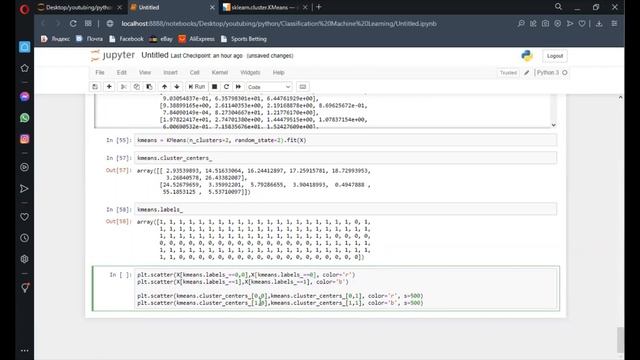Open the Kernel menu
Viewport: 640px width, 360px height.
tap(220, 72)
